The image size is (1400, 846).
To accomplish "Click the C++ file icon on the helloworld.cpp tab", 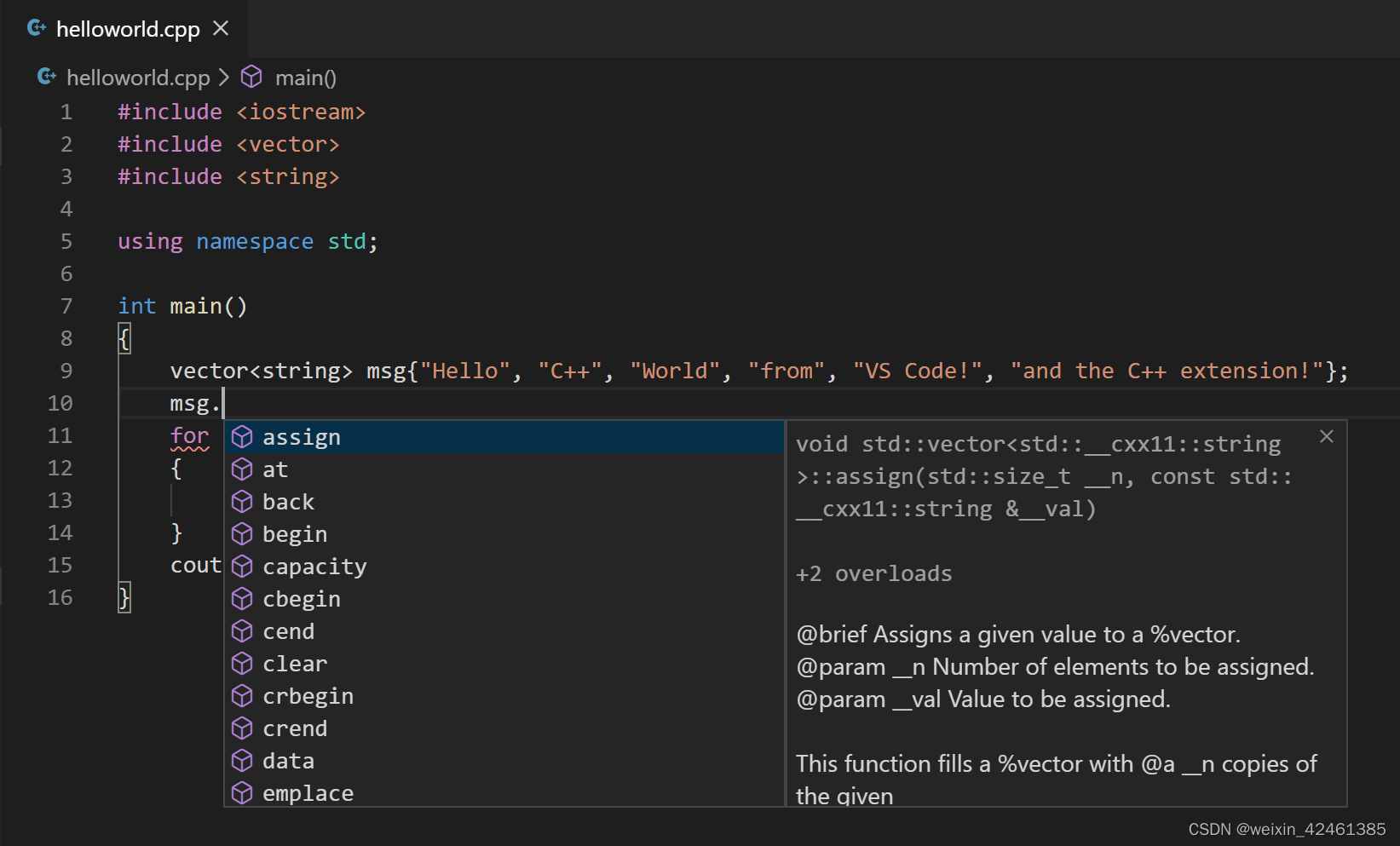I will click(36, 27).
